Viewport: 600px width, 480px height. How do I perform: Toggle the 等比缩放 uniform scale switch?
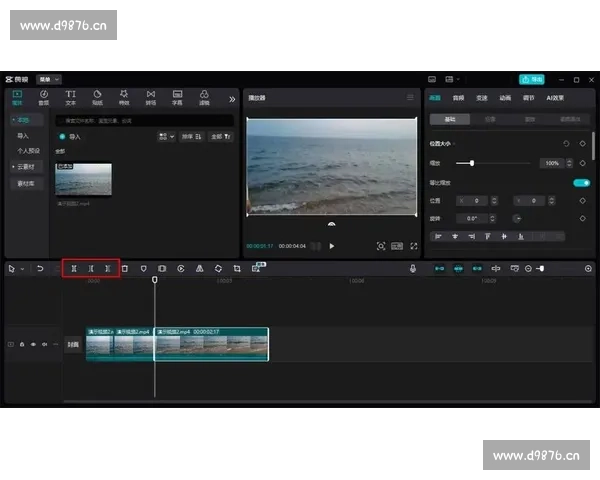point(580,183)
